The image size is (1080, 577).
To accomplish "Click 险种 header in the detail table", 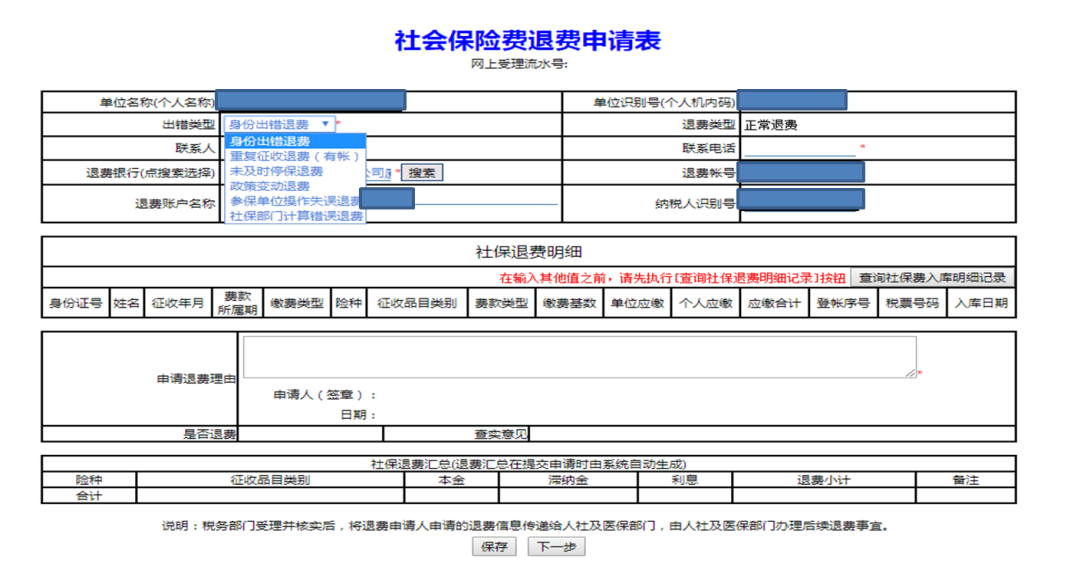I will pos(349,303).
